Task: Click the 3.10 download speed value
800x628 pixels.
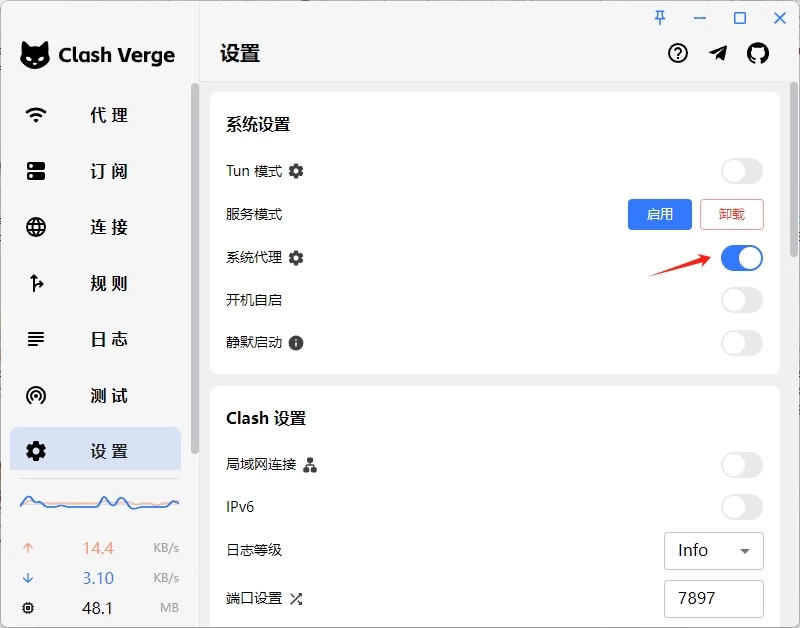Action: pos(98,578)
